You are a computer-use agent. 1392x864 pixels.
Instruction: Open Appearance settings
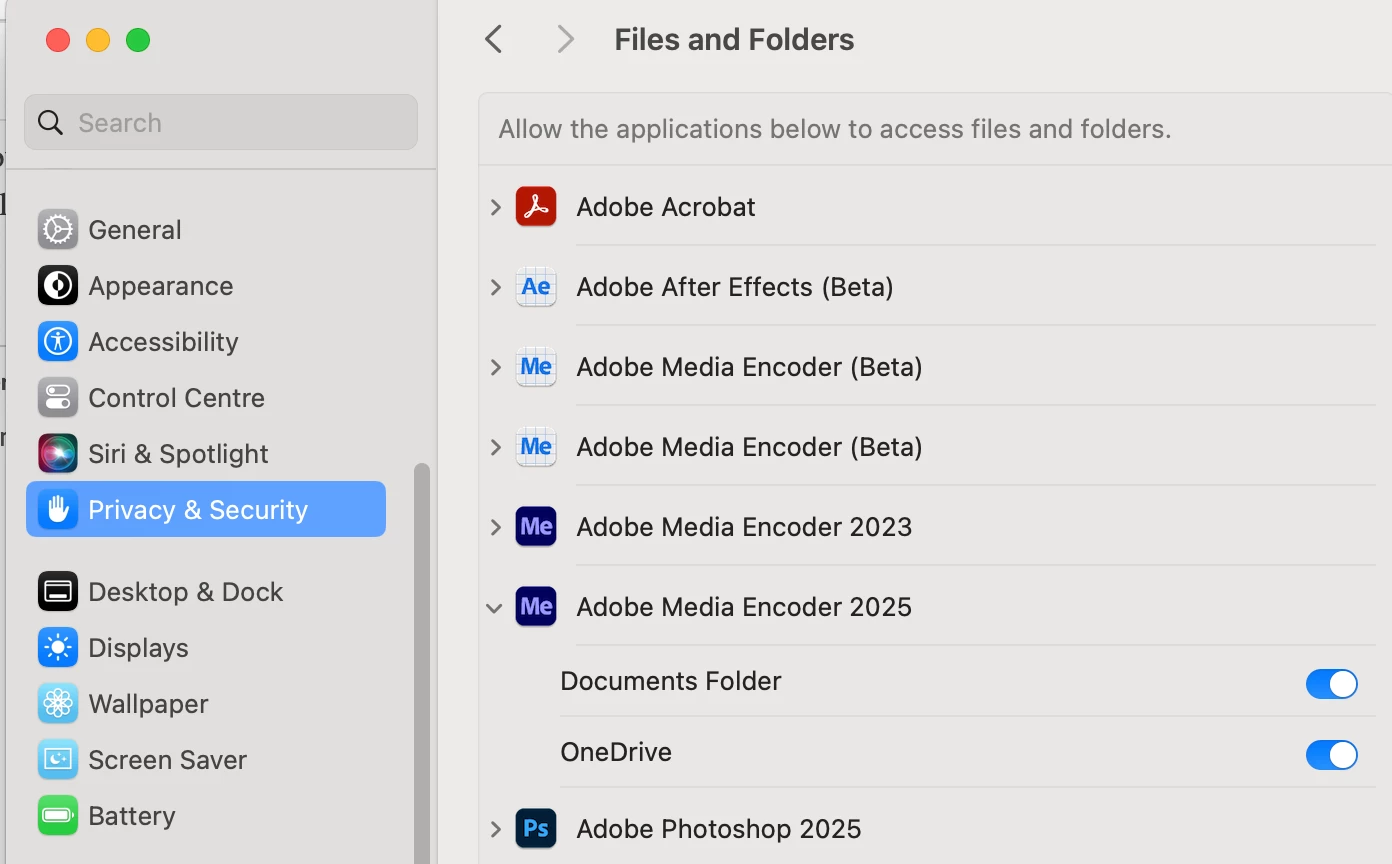coord(206,286)
